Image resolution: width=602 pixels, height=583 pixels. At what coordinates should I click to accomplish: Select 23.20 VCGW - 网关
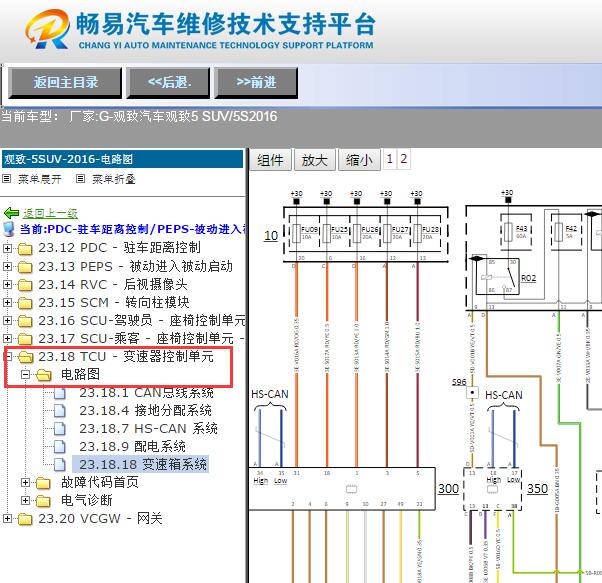coord(100,519)
